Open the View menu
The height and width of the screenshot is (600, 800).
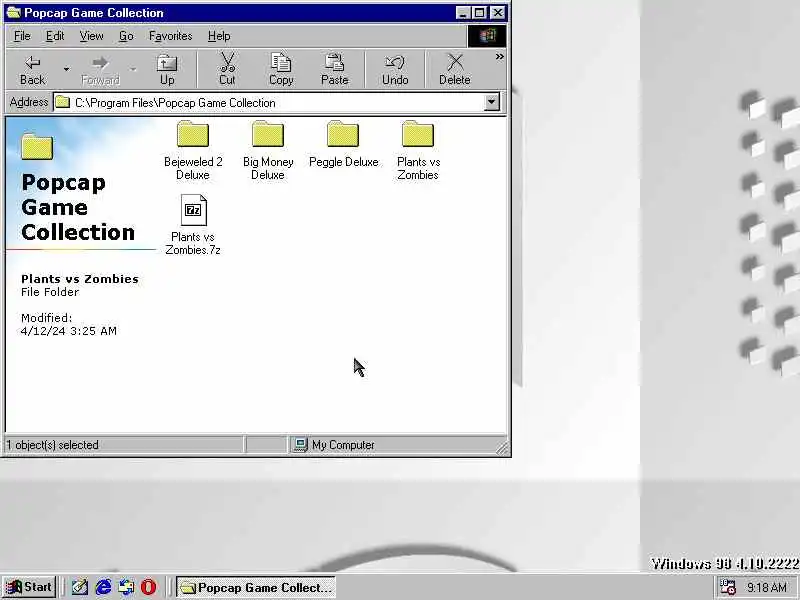(x=91, y=36)
